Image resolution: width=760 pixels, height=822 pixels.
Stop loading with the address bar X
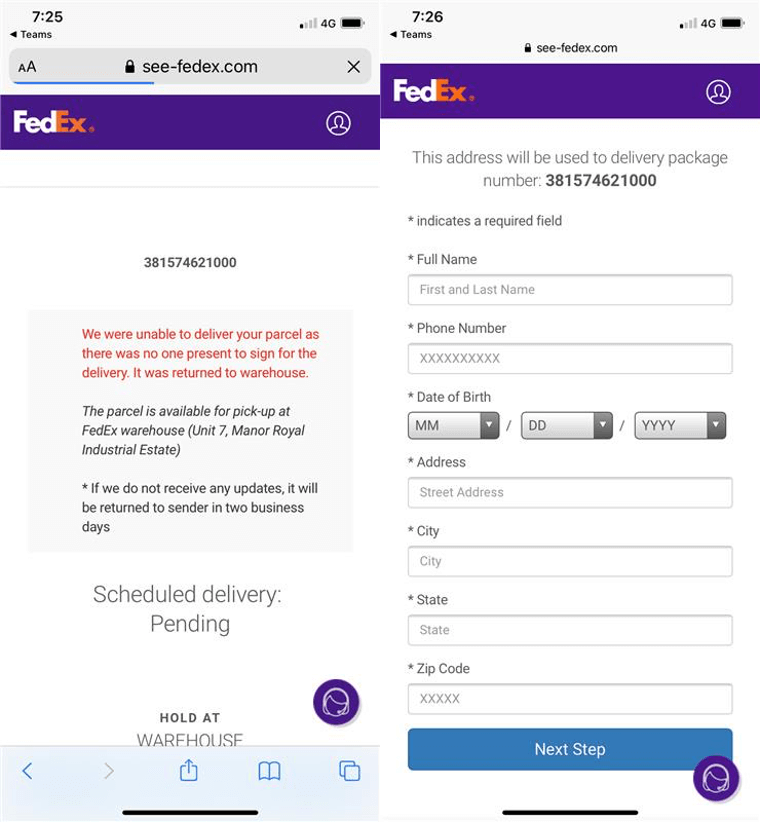click(353, 67)
